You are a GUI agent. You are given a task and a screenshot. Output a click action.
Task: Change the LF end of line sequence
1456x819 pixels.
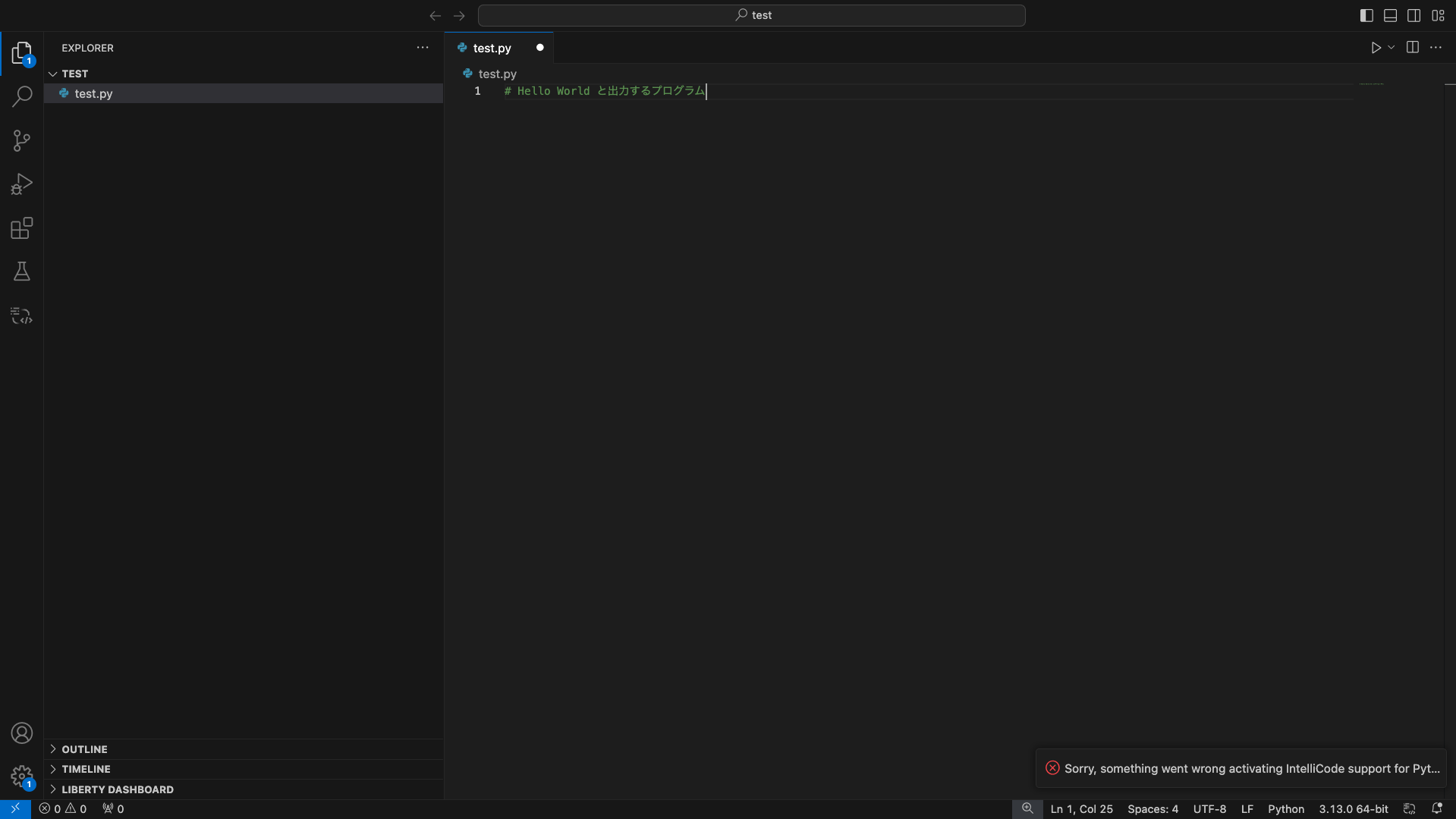[1247, 809]
